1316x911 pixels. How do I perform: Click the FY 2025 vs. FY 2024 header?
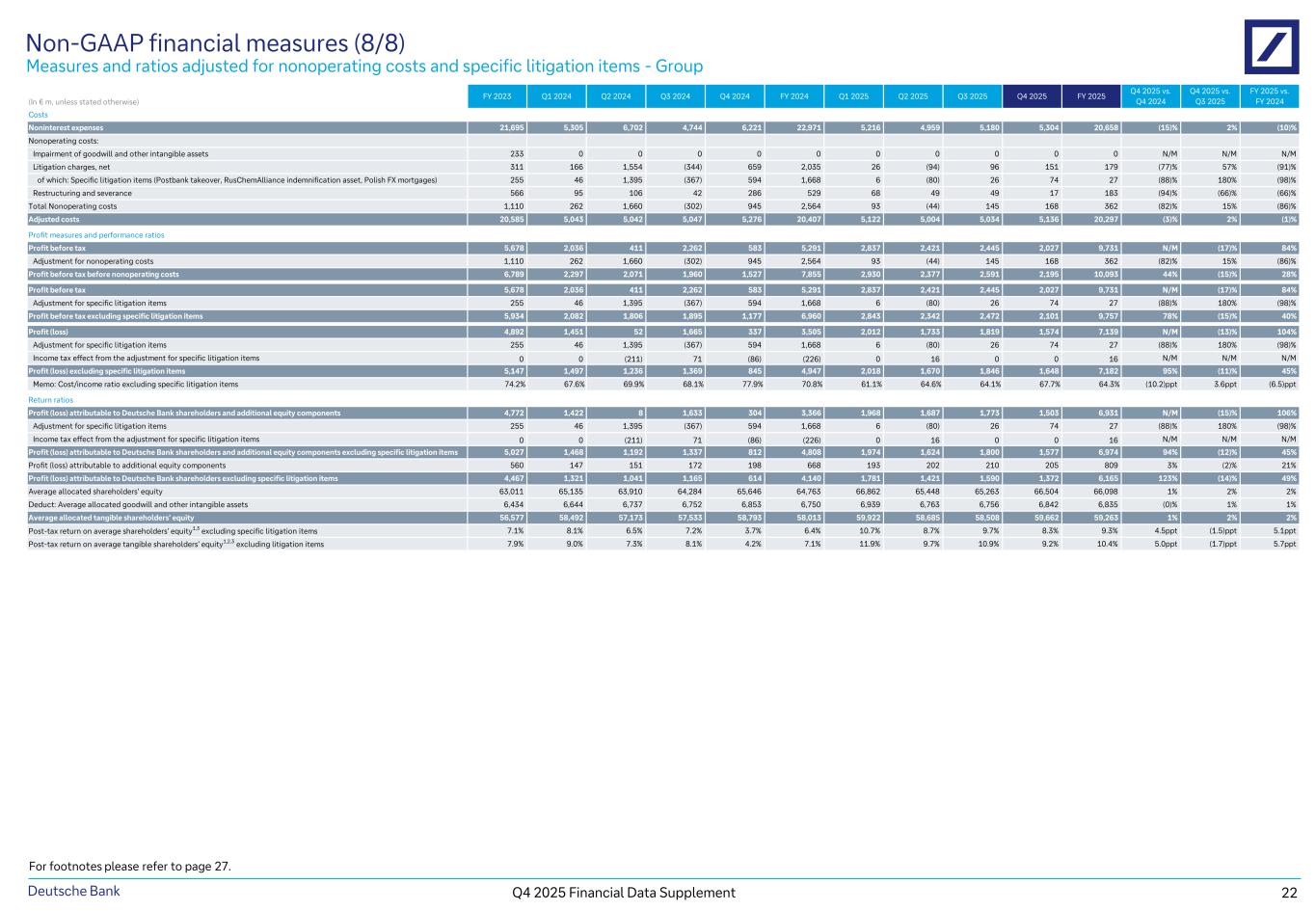point(1270,95)
